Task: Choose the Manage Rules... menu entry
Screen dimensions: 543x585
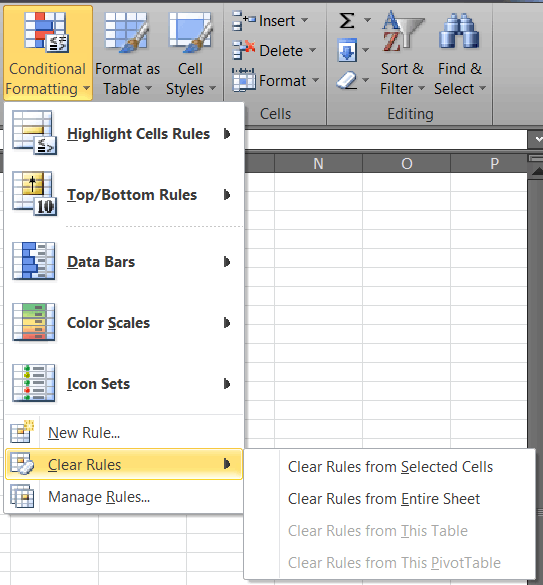Action: coord(124,497)
